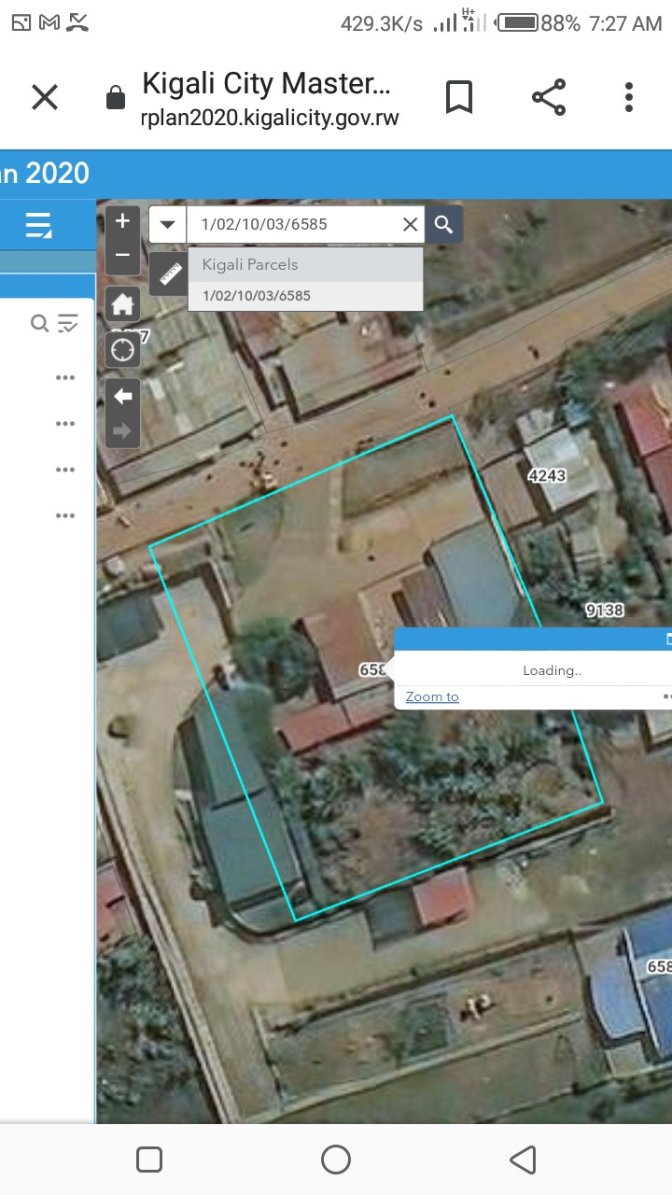Click the Home default extent button

click(x=122, y=304)
